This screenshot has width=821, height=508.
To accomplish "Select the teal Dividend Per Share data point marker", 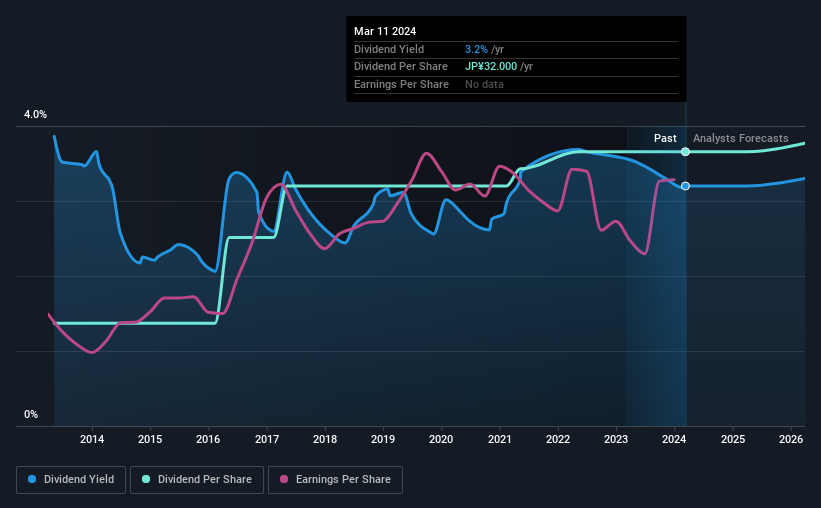I will [x=685, y=152].
